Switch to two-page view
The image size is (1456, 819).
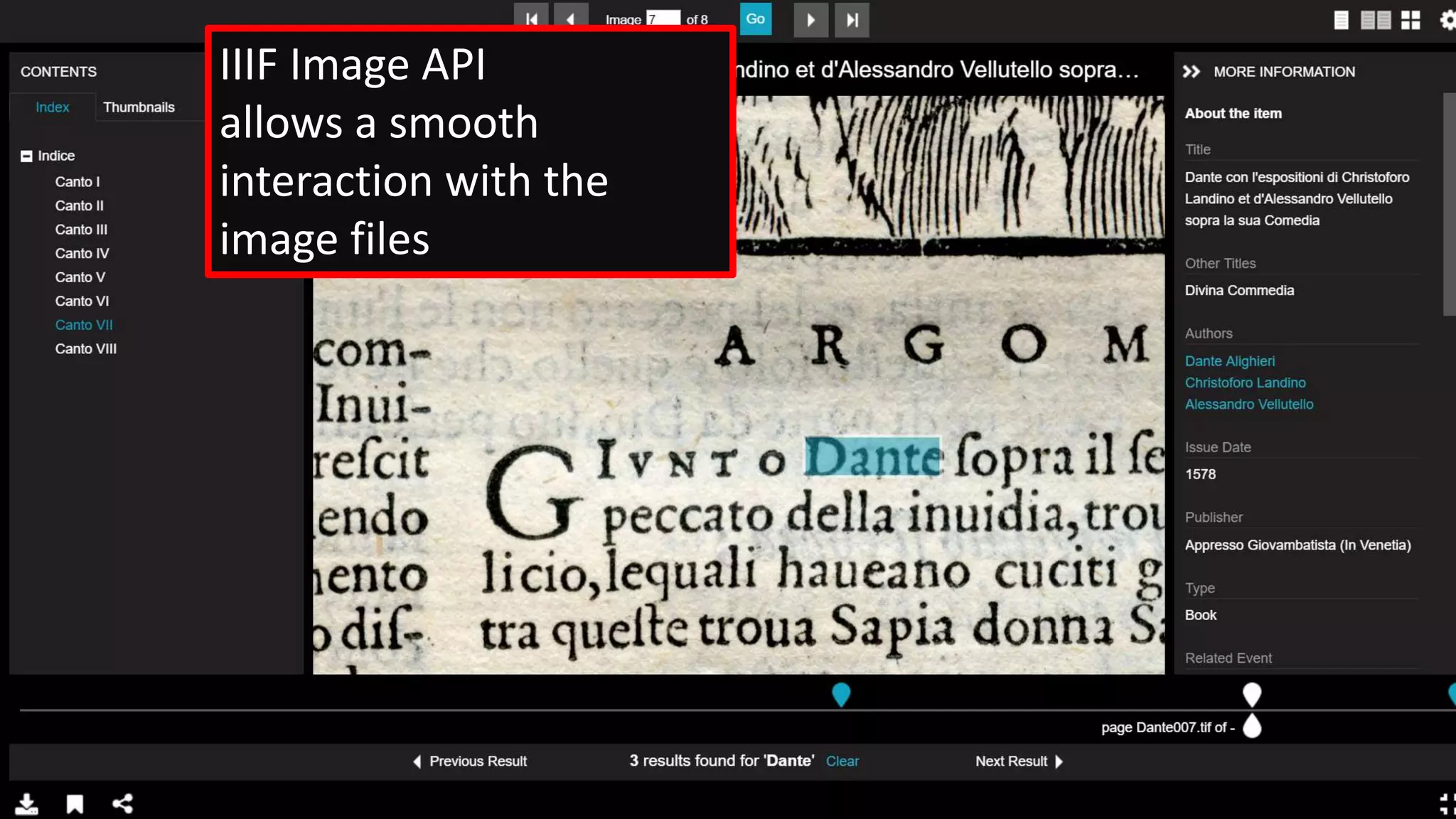[x=1376, y=20]
